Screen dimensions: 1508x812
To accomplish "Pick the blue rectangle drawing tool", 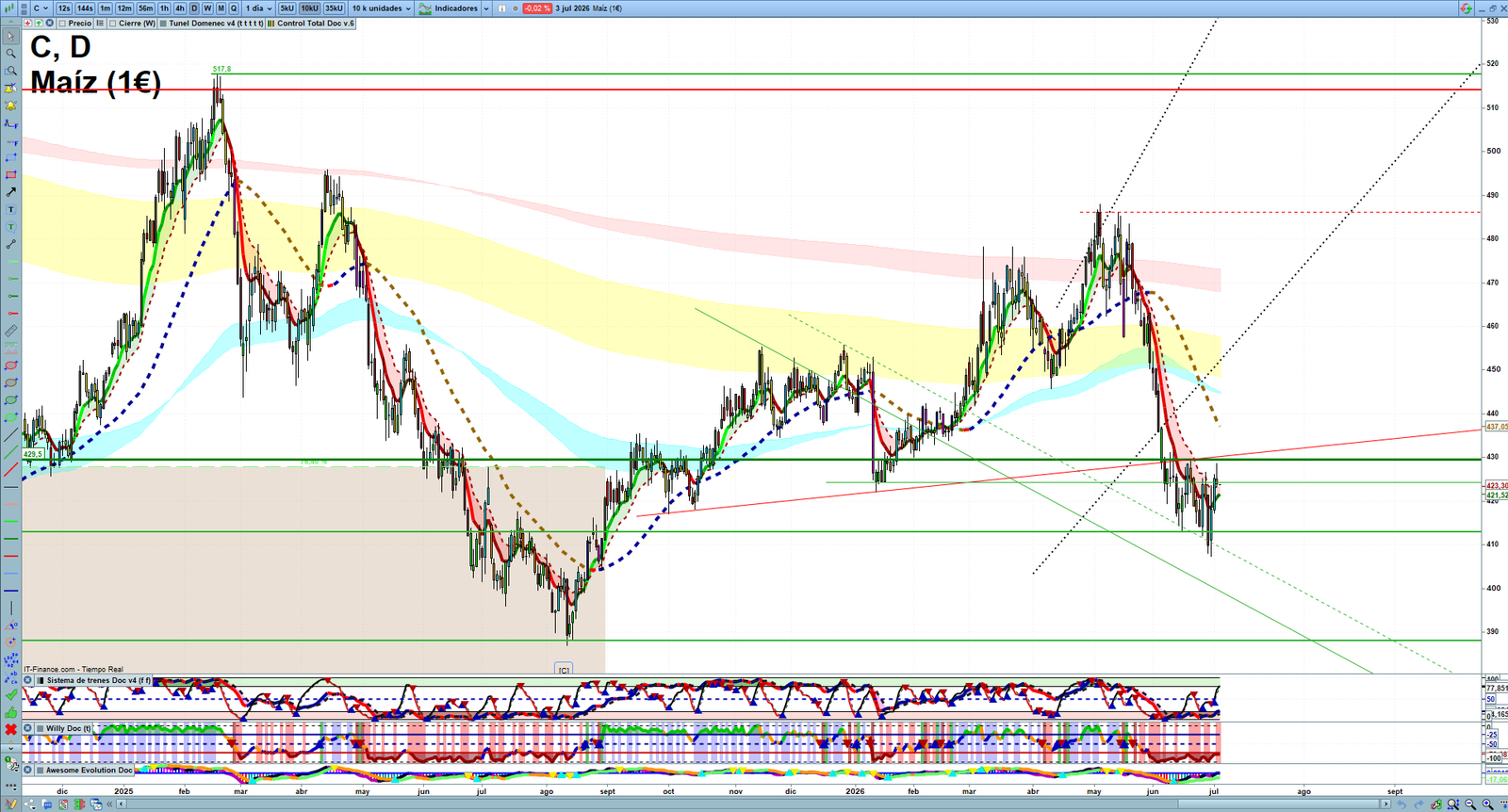I will click(11, 156).
